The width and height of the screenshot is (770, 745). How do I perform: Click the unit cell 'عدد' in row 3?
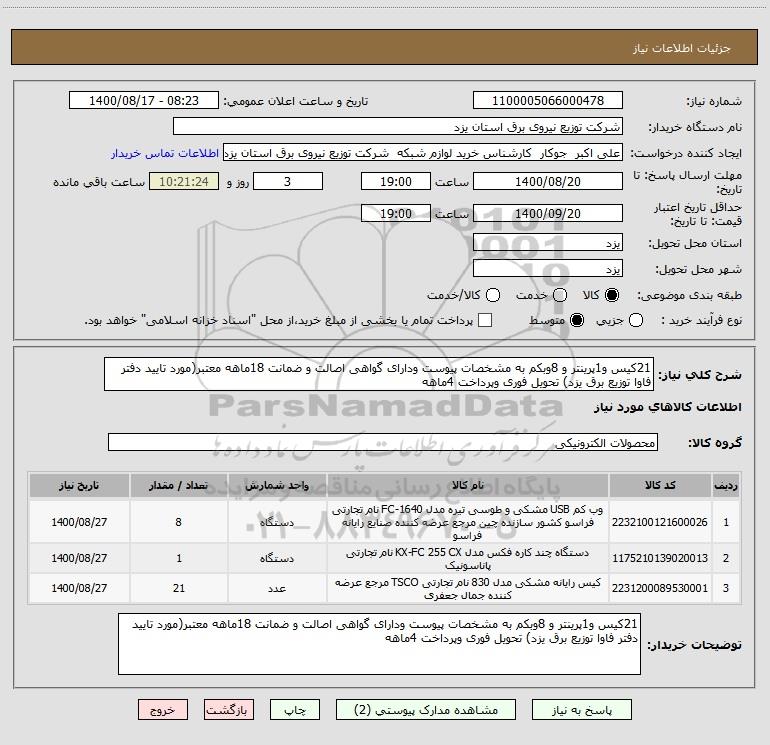point(277,588)
